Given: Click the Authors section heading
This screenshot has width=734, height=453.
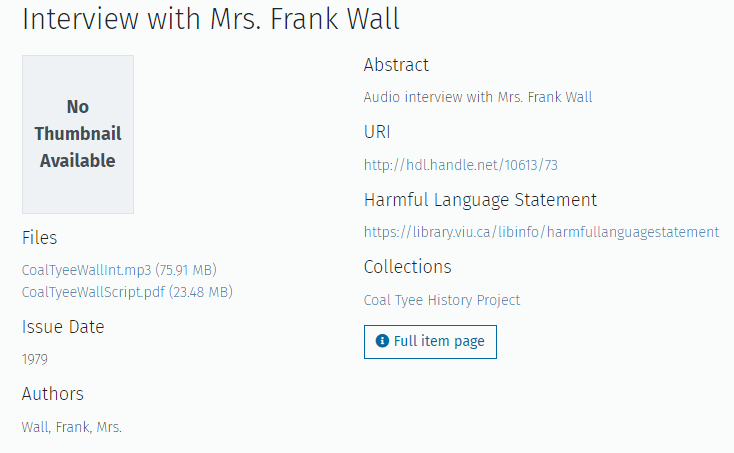Looking at the screenshot, I should tap(53, 394).
